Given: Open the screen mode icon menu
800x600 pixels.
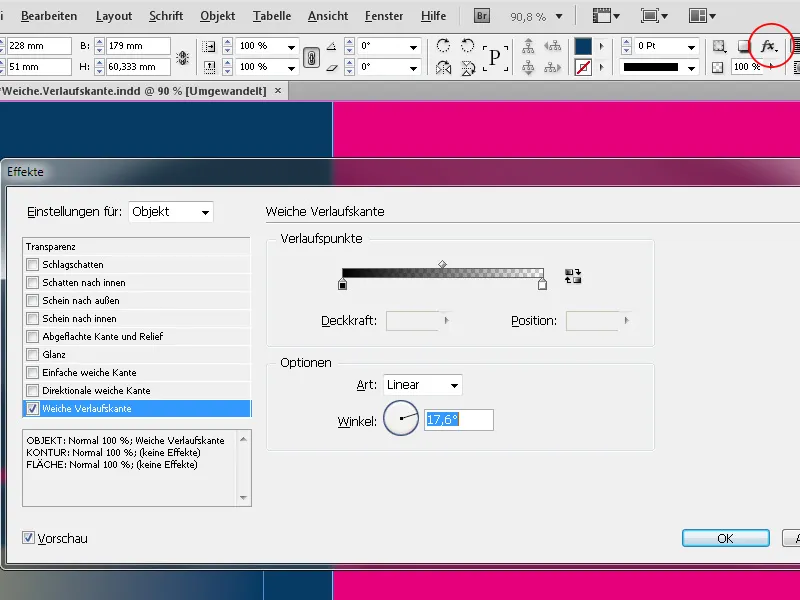Looking at the screenshot, I should coord(654,16).
